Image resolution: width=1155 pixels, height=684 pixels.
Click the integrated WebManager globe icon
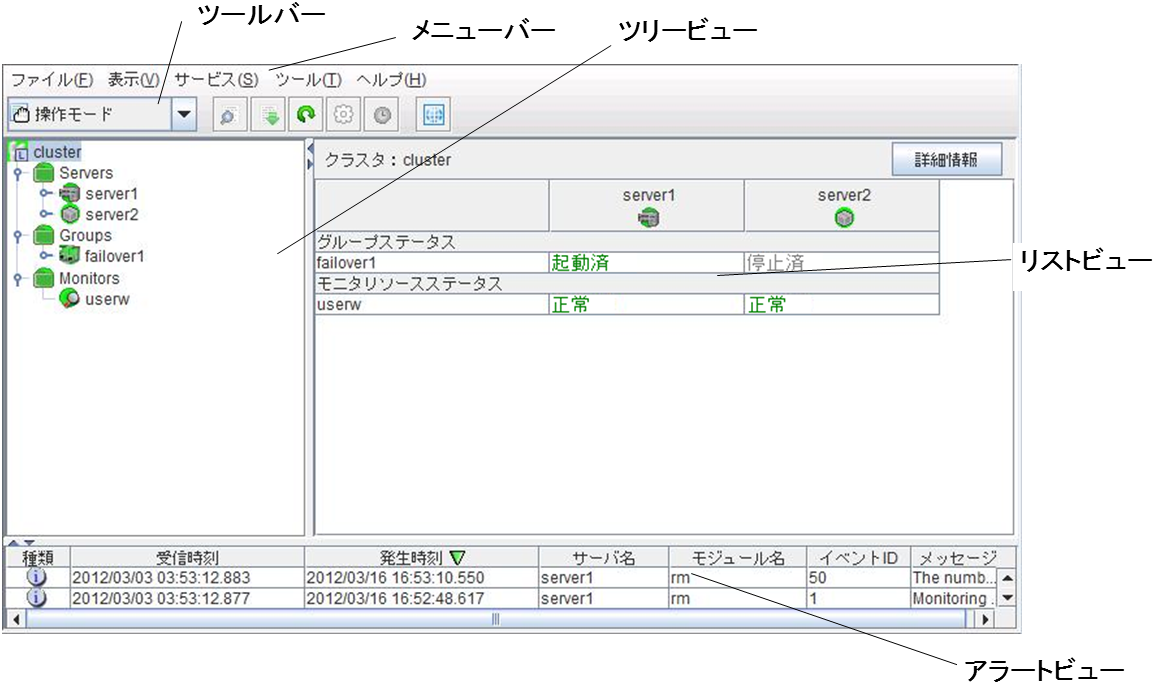(x=434, y=115)
